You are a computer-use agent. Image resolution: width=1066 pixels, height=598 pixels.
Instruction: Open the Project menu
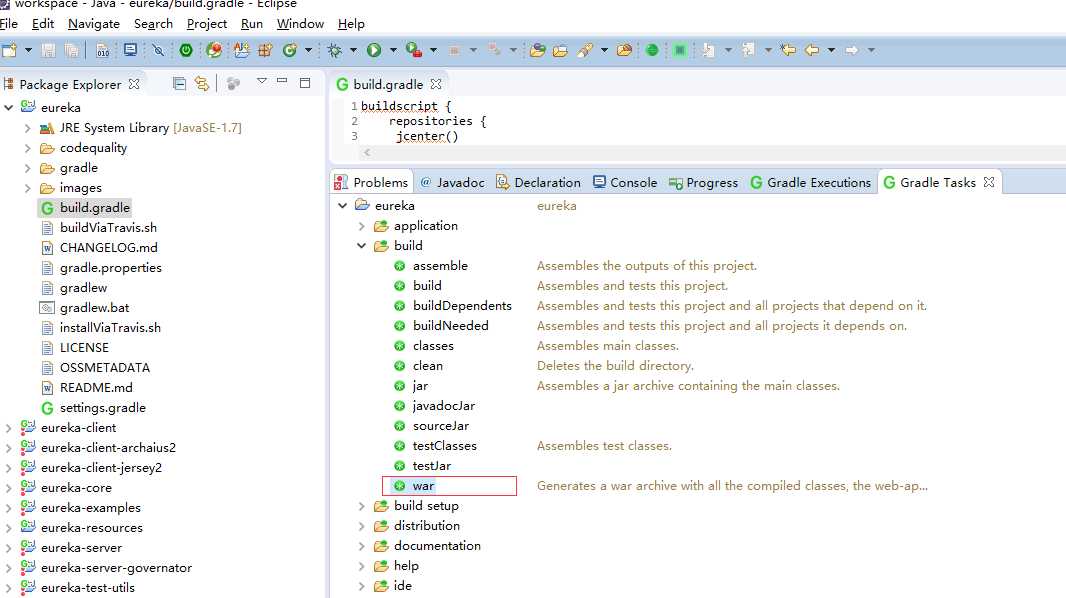pyautogui.click(x=207, y=24)
